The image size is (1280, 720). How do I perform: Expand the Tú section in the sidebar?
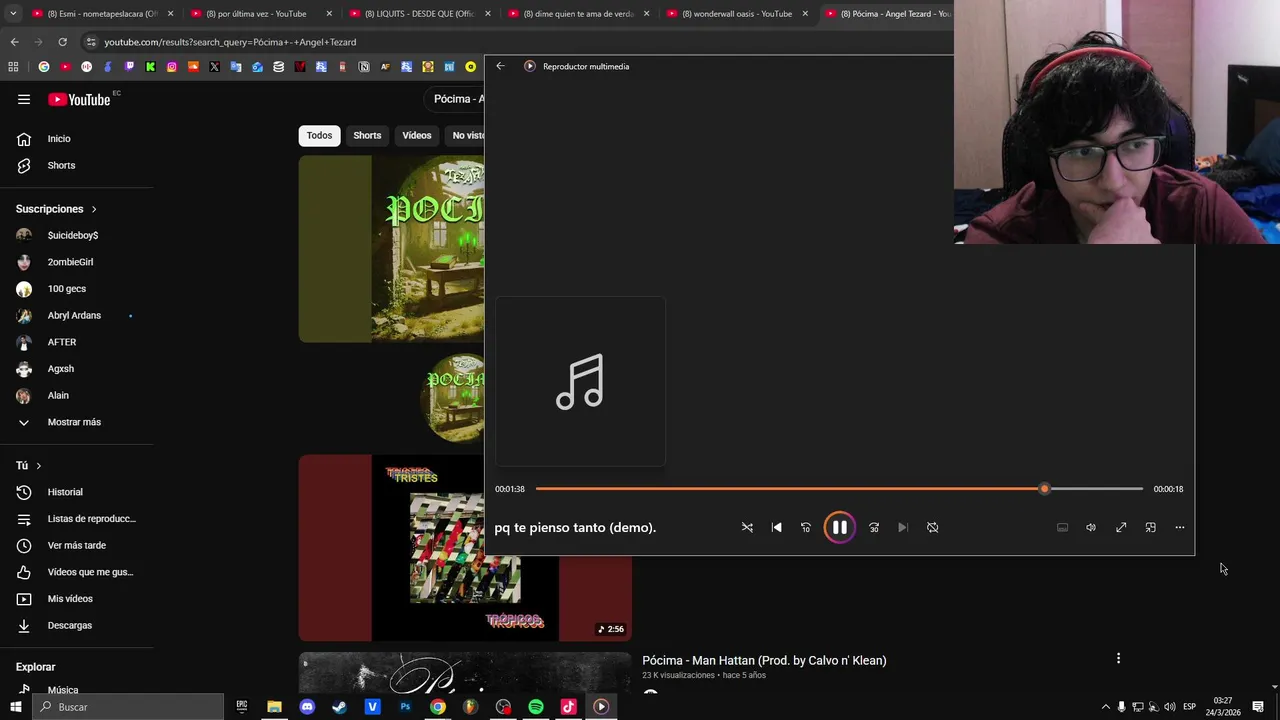tap(28, 466)
